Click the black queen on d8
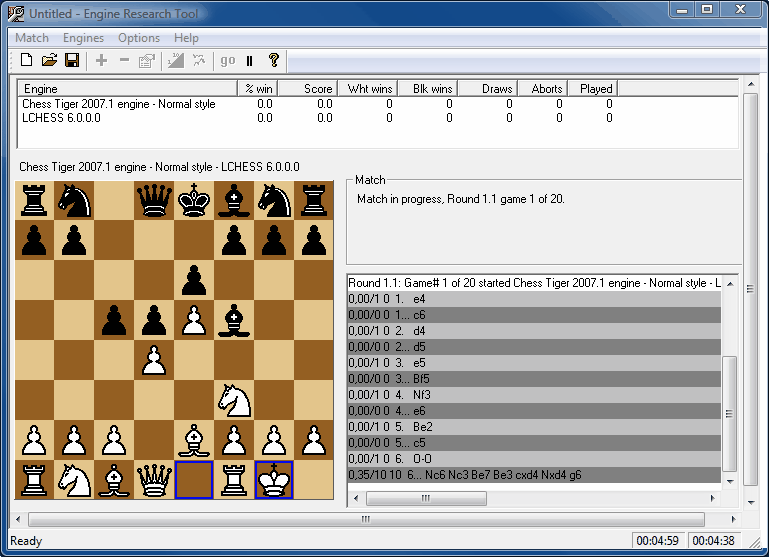Screen dimensions: 769x557 point(154,200)
